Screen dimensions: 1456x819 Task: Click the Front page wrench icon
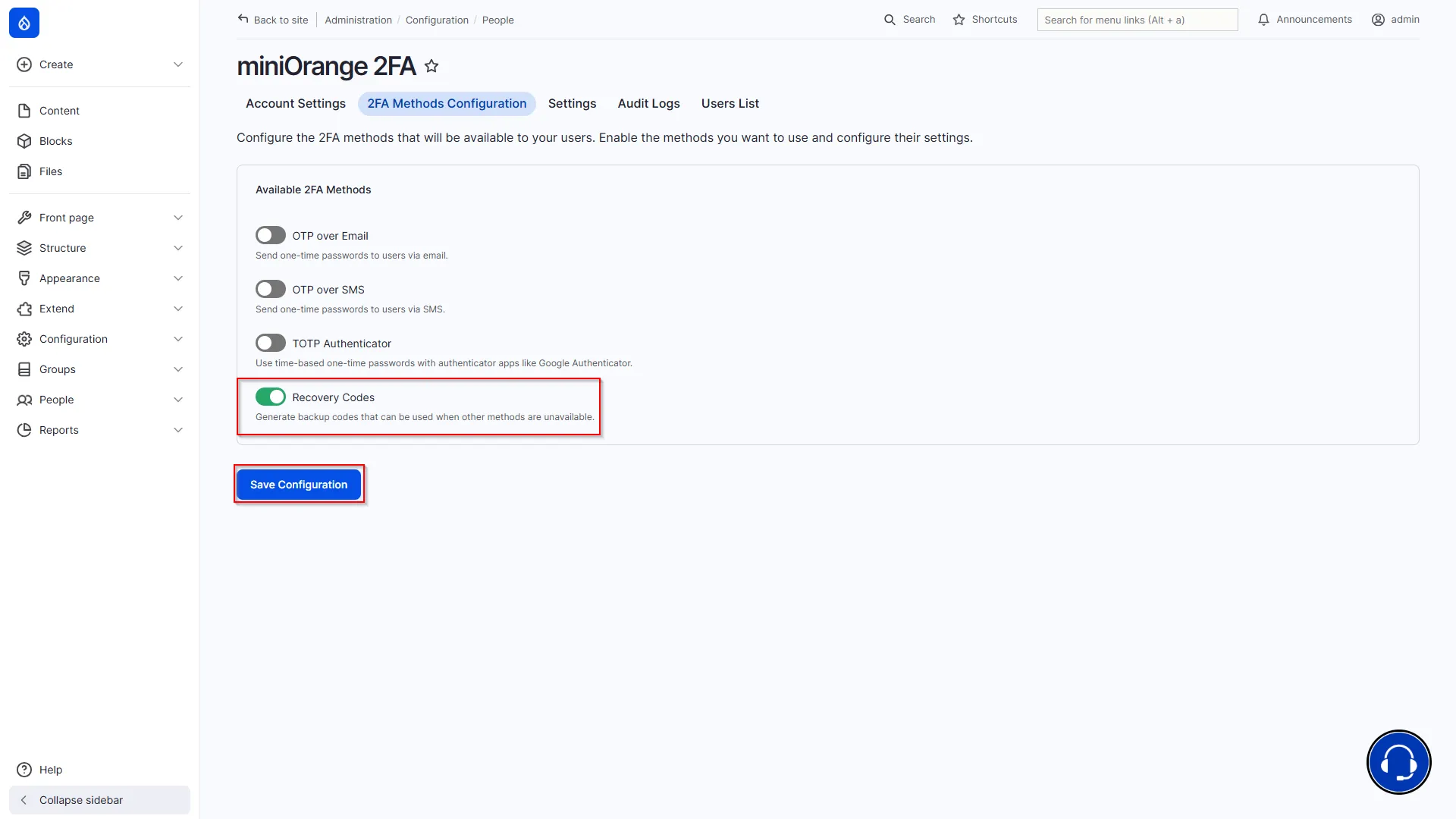click(x=24, y=218)
